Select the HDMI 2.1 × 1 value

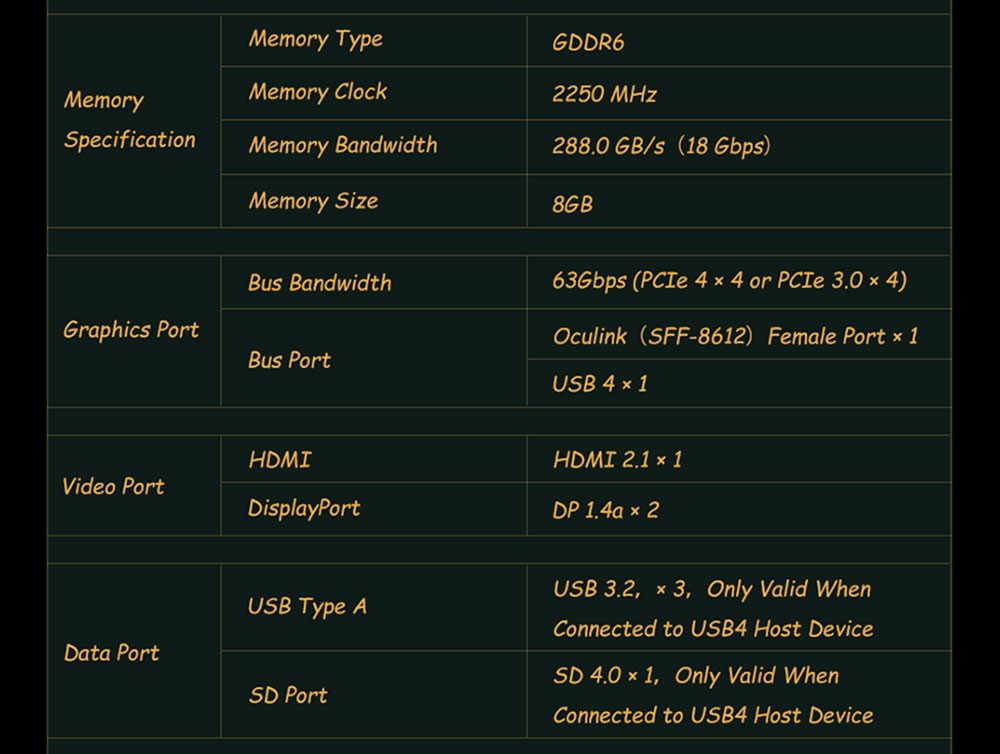pos(617,460)
